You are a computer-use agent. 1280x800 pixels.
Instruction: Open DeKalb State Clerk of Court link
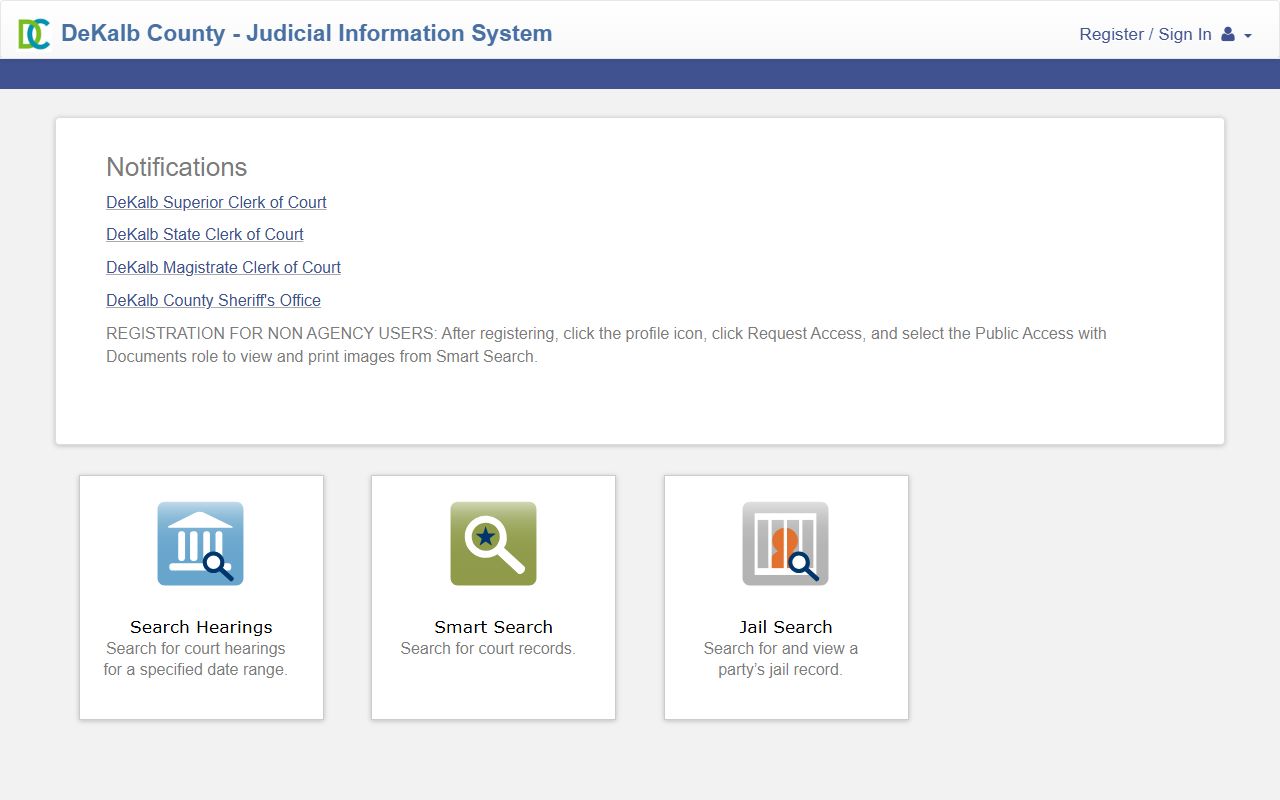(x=205, y=234)
